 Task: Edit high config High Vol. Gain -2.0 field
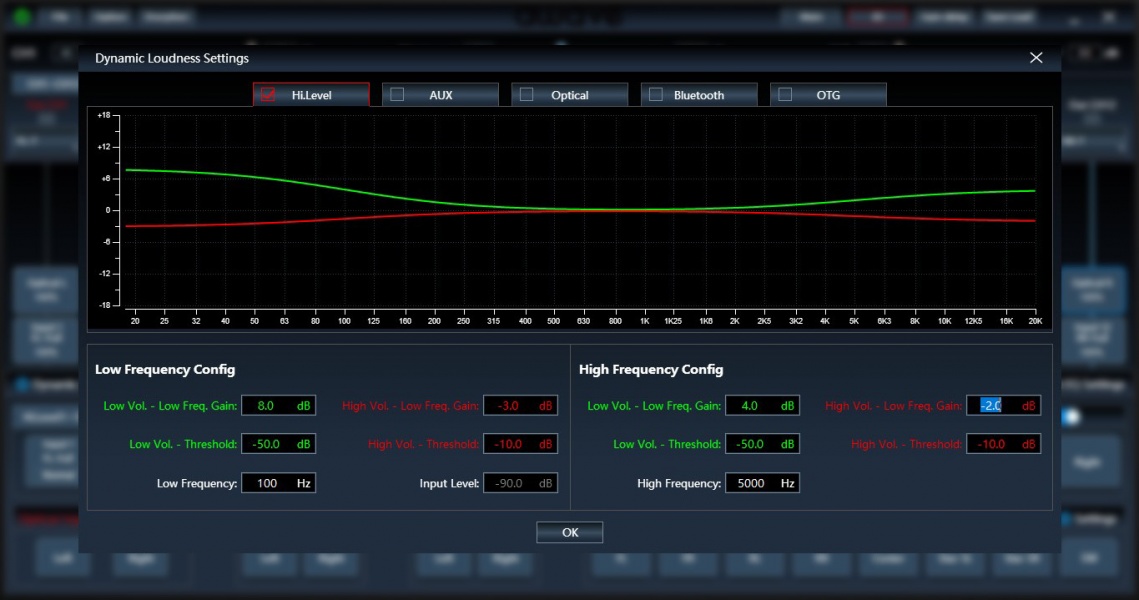tap(1003, 405)
